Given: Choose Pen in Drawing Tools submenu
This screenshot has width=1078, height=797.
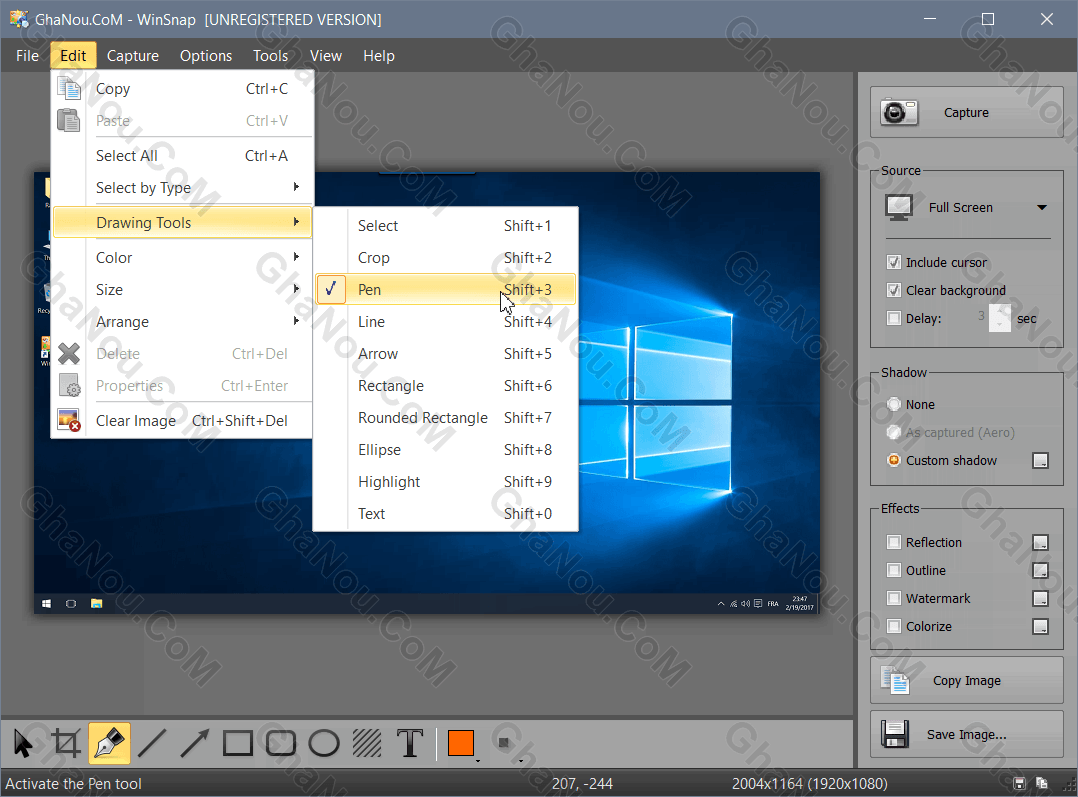Looking at the screenshot, I should tap(446, 290).
